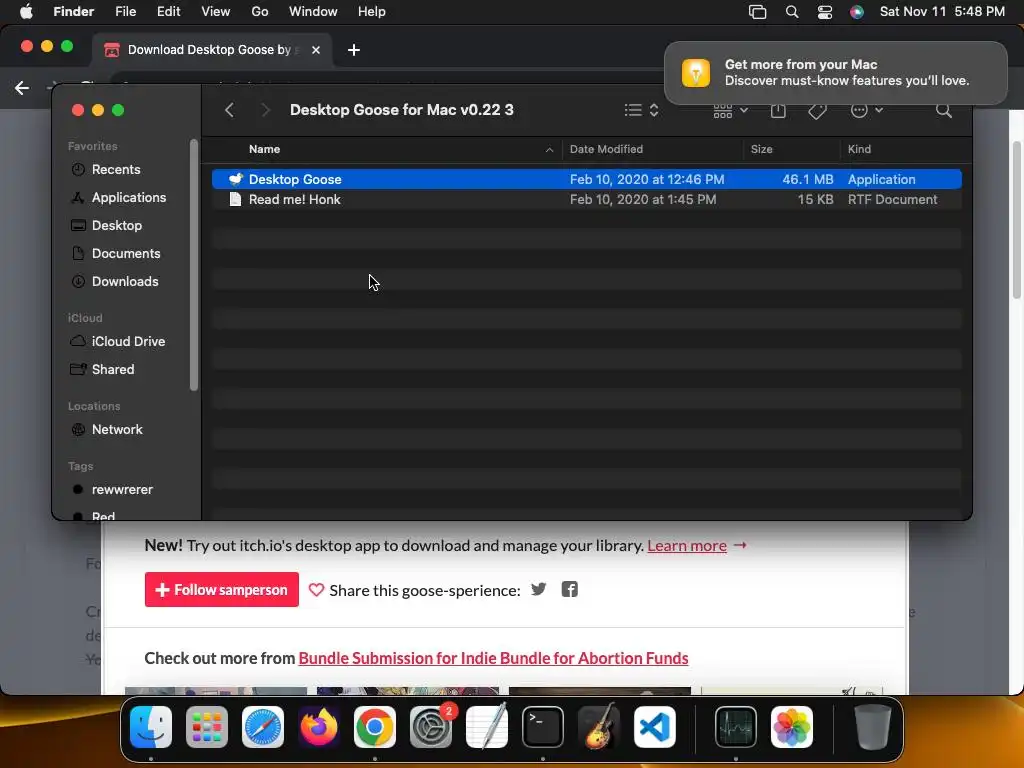Open the Go menu

click(x=260, y=12)
